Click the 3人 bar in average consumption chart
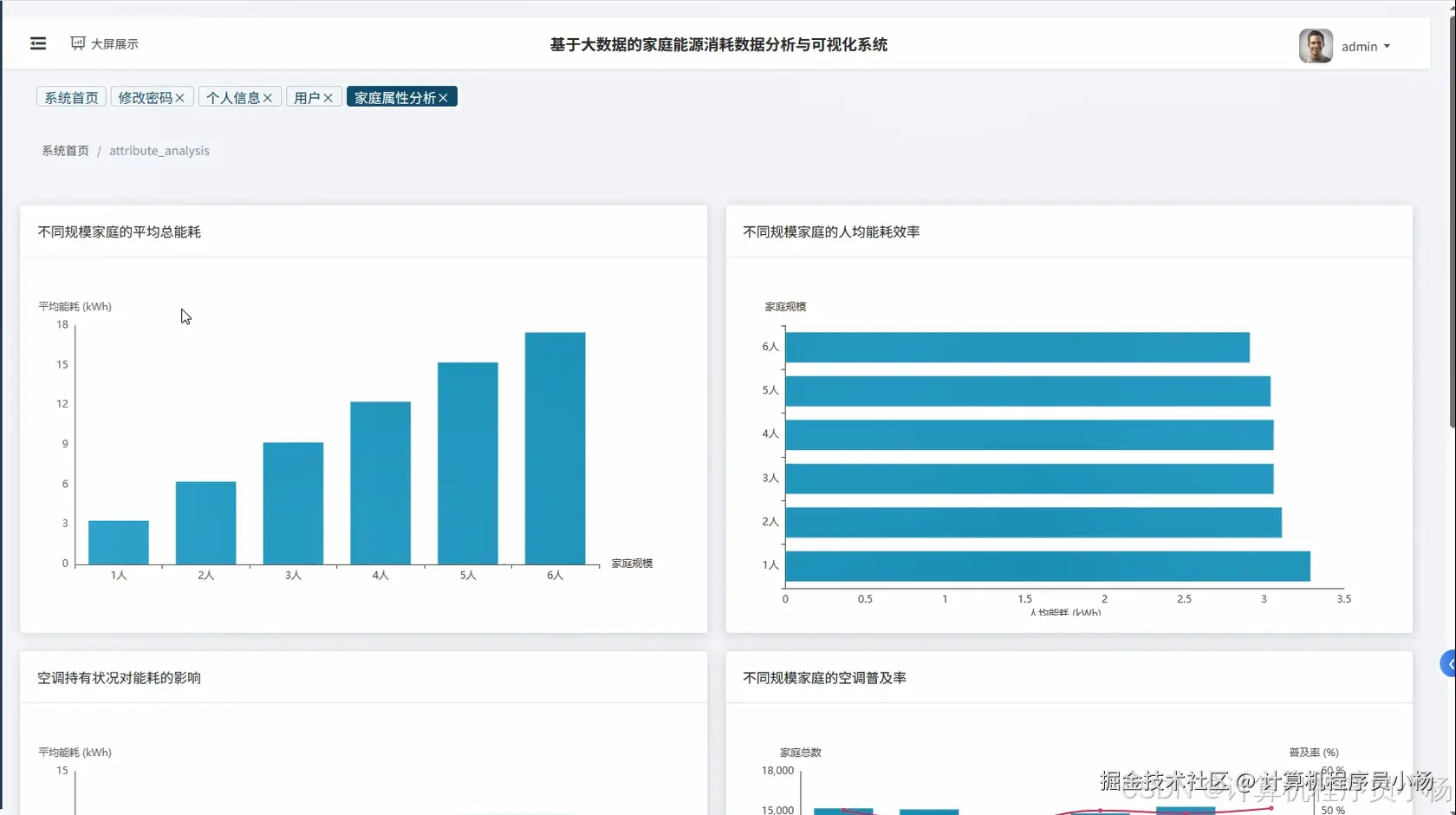The width and height of the screenshot is (1456, 815). point(293,504)
